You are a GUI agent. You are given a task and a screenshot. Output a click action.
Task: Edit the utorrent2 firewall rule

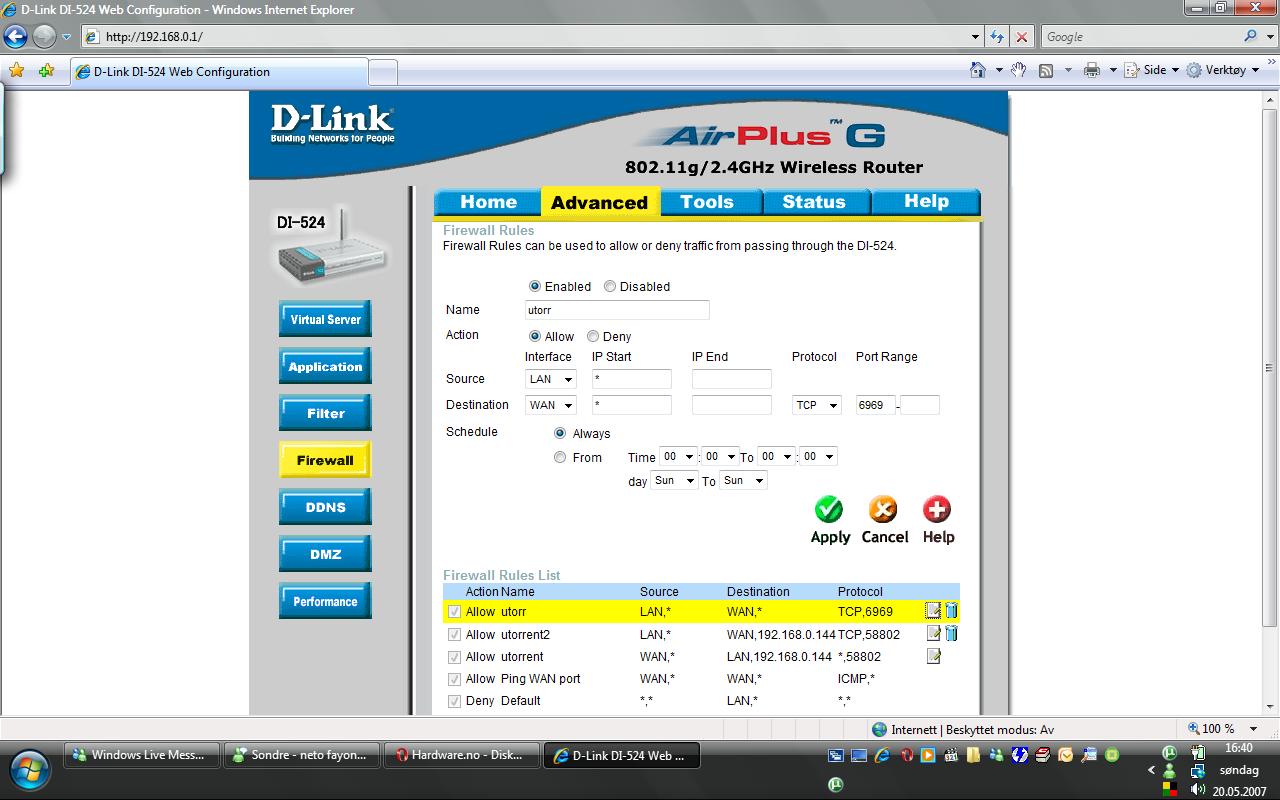[x=933, y=633]
